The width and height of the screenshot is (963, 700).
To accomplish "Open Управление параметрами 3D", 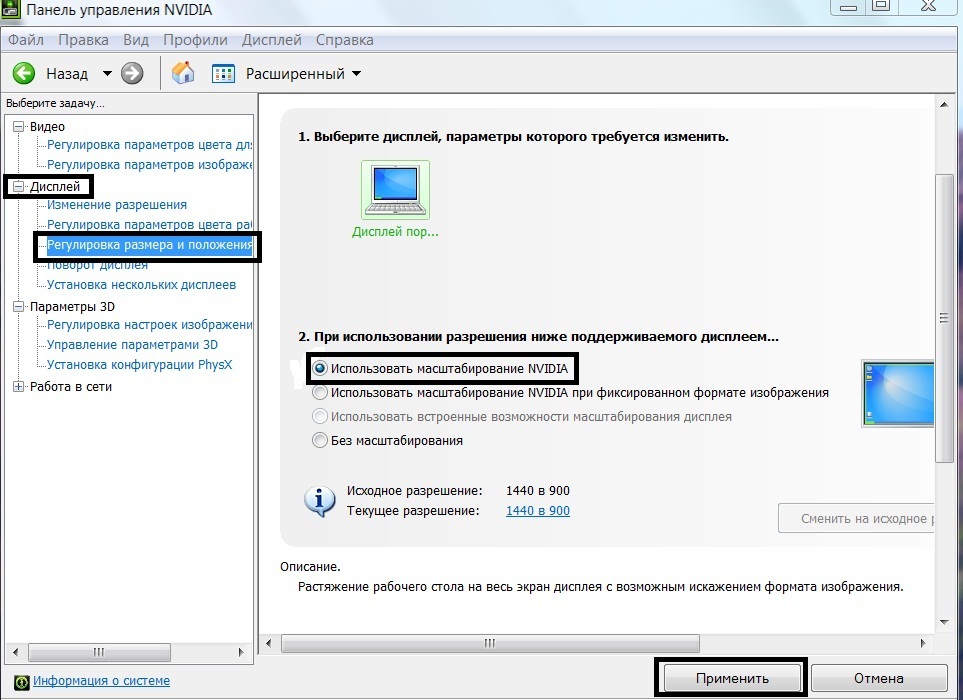I will click(132, 345).
